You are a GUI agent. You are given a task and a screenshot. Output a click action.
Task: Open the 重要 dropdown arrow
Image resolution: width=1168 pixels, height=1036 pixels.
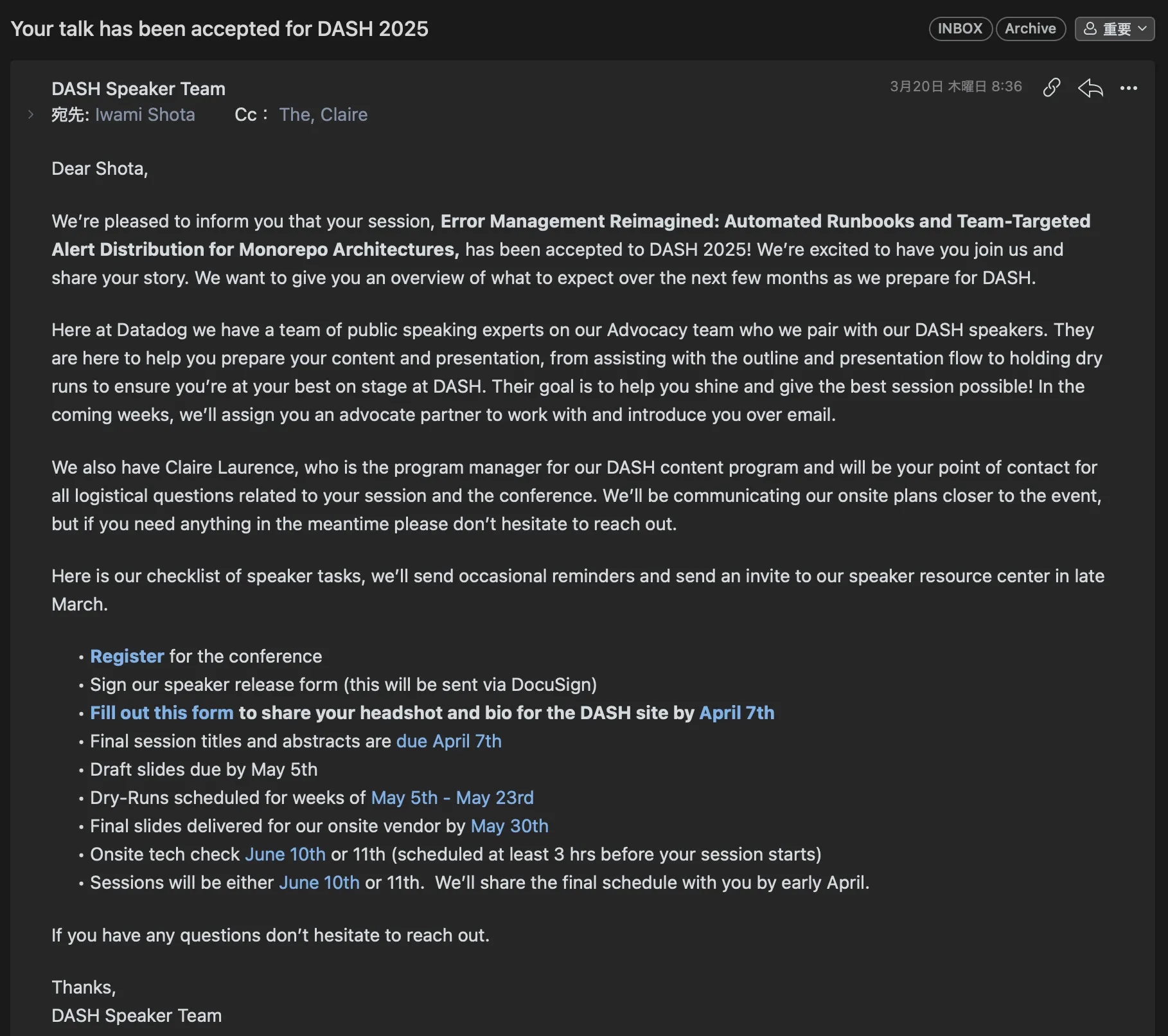click(1142, 29)
